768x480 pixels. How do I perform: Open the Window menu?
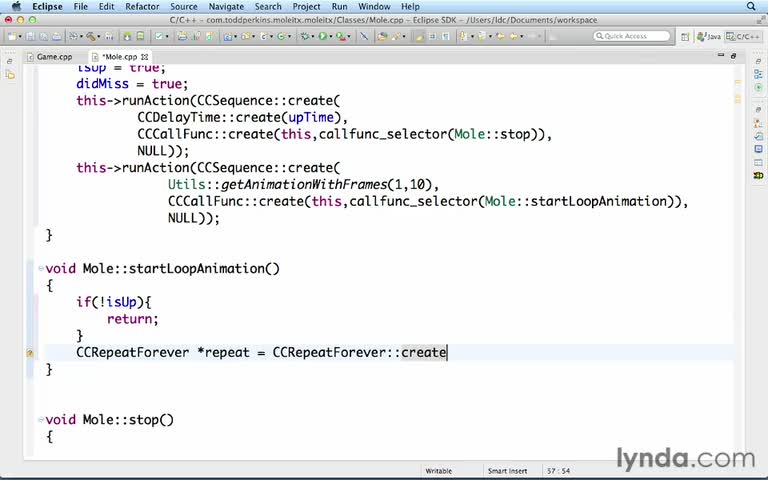pyautogui.click(x=374, y=6)
